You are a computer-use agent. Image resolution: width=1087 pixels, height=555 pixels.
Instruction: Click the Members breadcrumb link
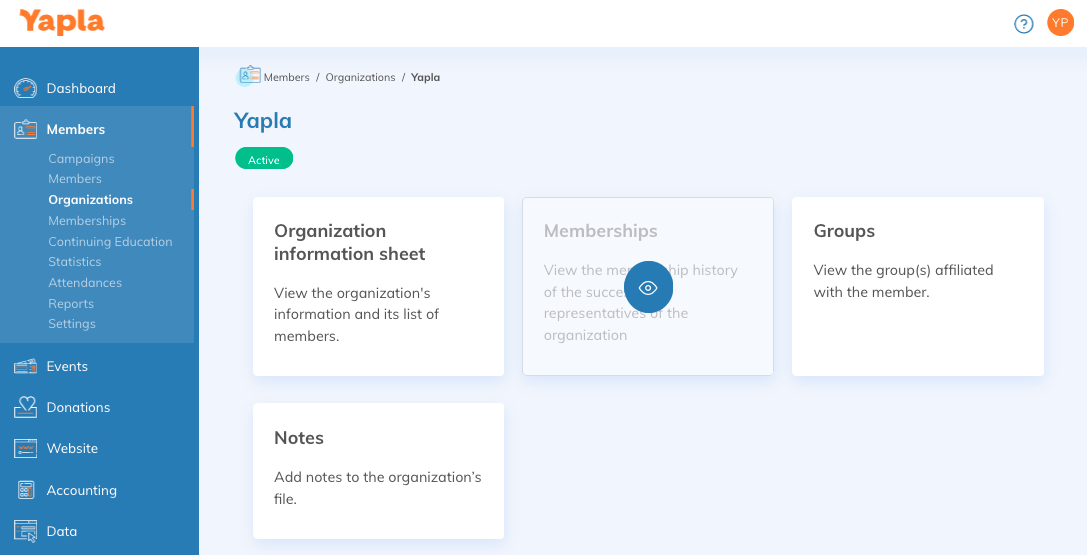click(x=286, y=77)
